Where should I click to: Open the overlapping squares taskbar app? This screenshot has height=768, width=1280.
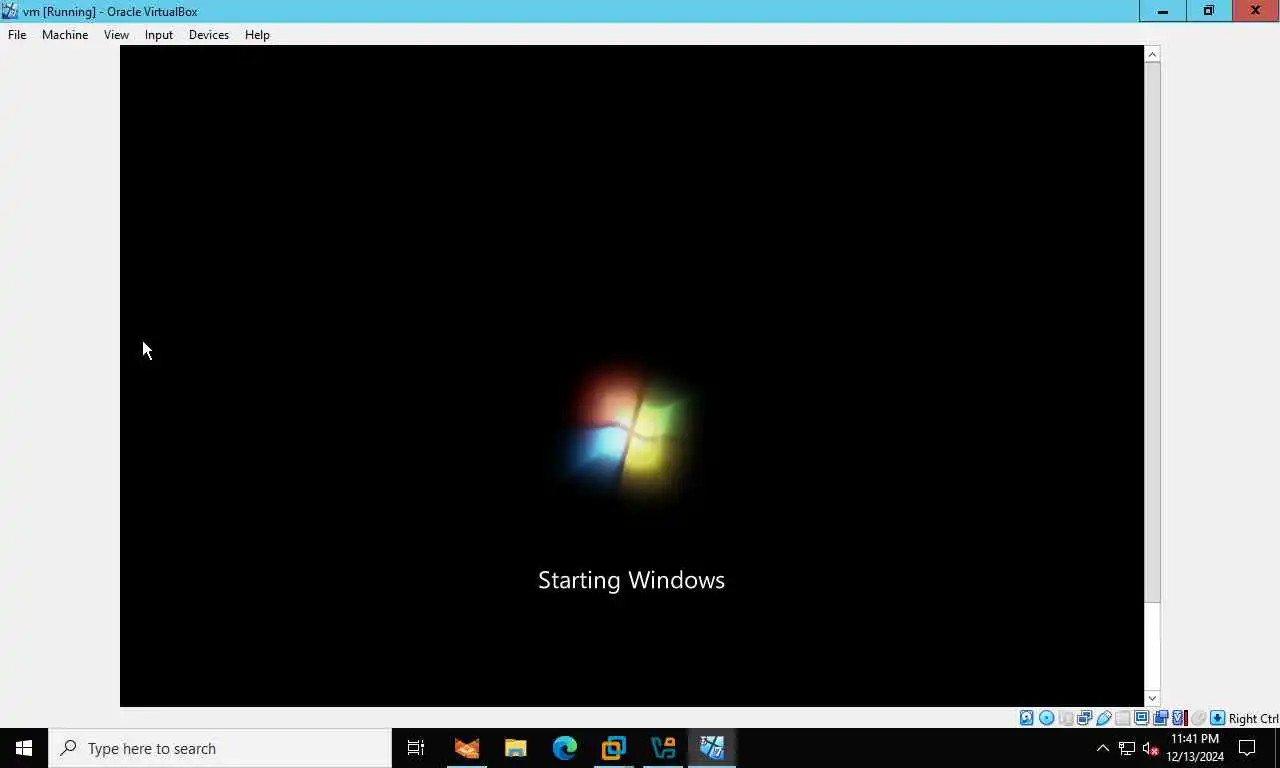tap(614, 748)
